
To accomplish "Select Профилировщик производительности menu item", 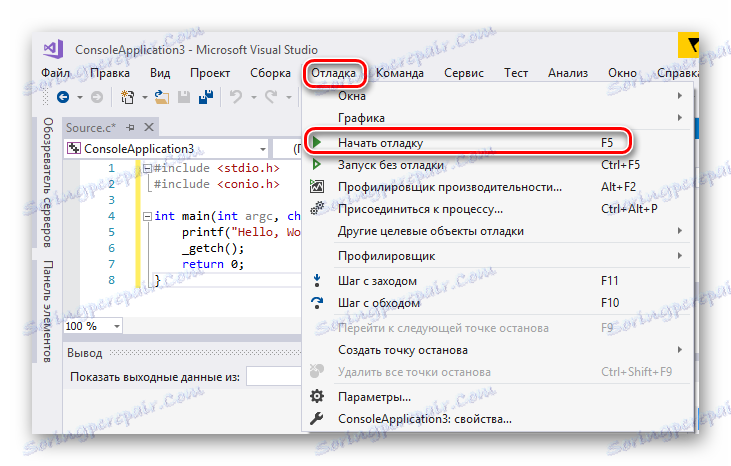I will (498, 186).
